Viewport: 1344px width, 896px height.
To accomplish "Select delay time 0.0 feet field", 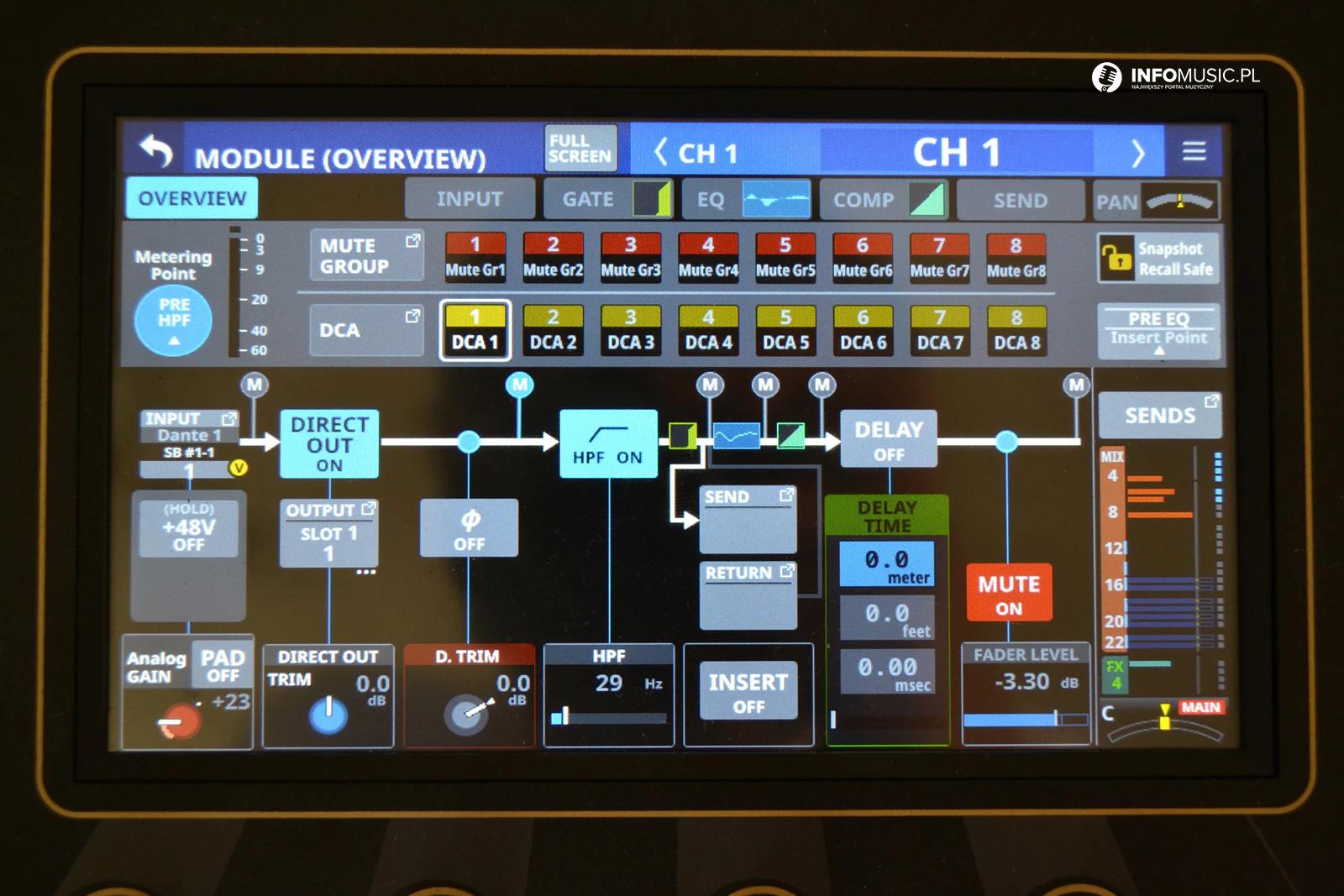I will 887,617.
